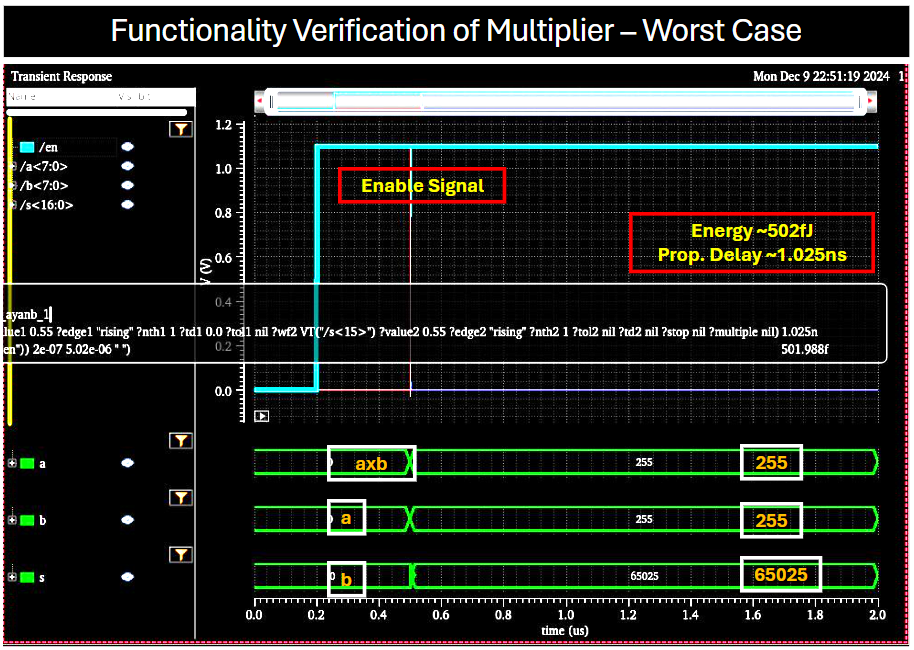
Task: Select the Transient Response window title
Action: [x=61, y=76]
